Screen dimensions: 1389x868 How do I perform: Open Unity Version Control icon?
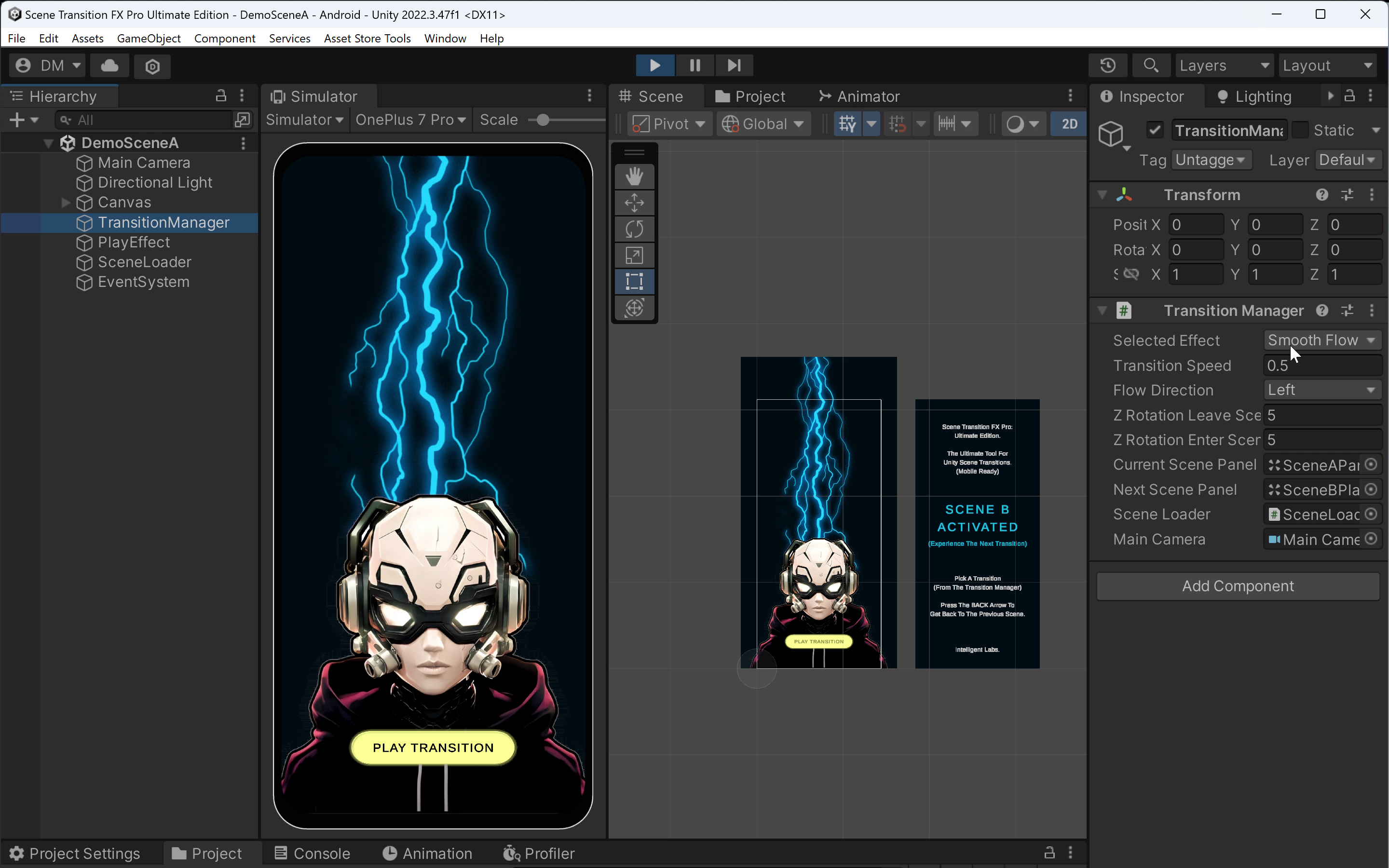tap(152, 66)
